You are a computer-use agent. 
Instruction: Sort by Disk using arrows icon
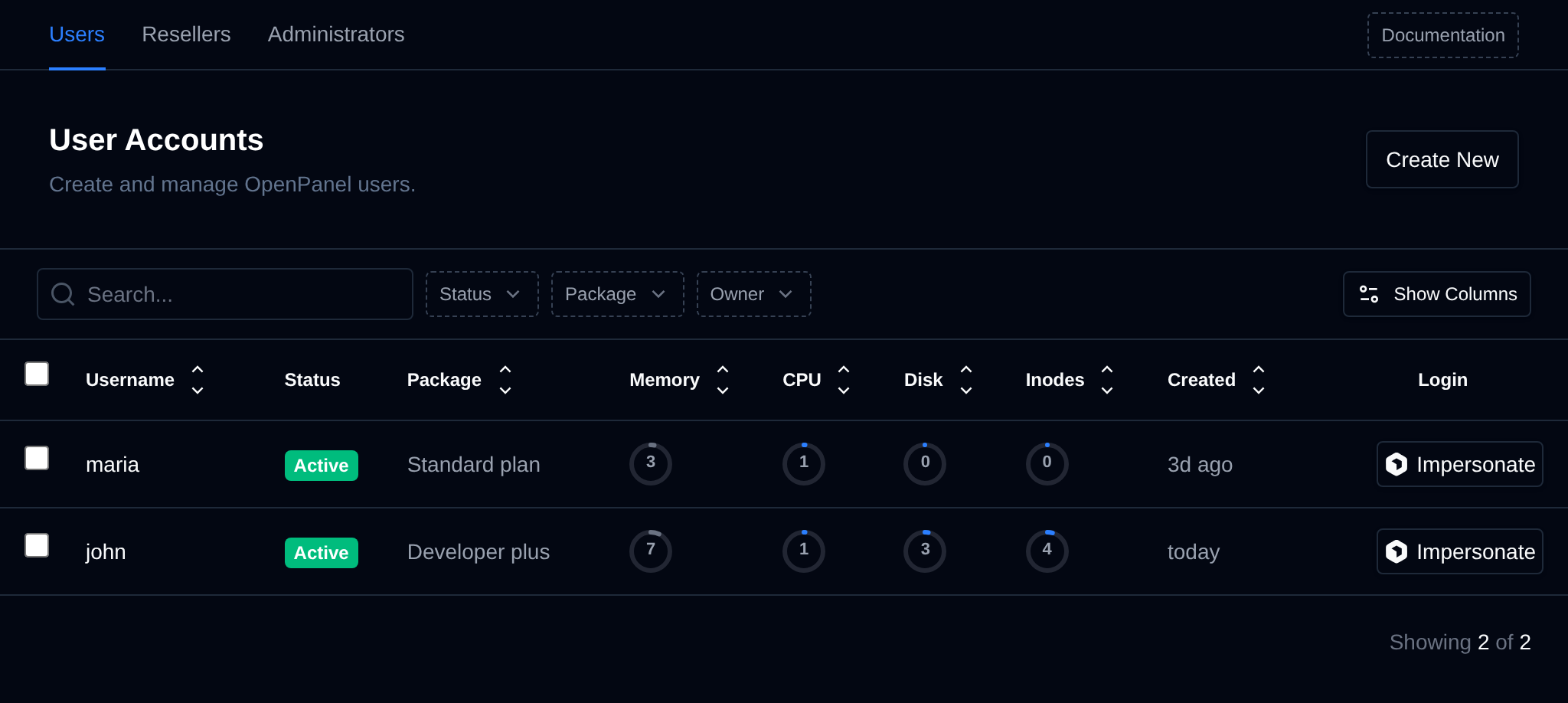pos(966,380)
